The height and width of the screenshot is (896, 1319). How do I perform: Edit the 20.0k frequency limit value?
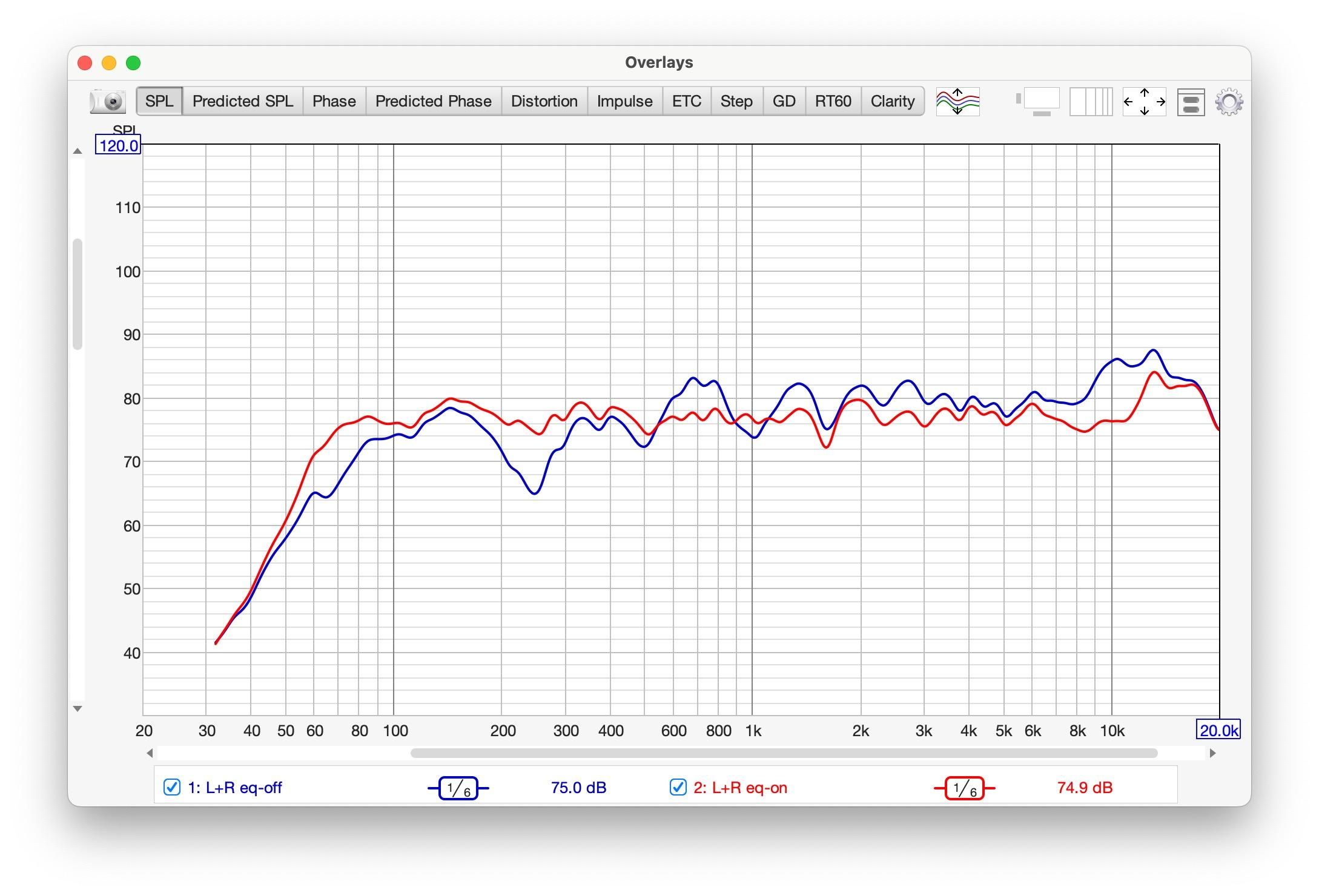pyautogui.click(x=1218, y=731)
